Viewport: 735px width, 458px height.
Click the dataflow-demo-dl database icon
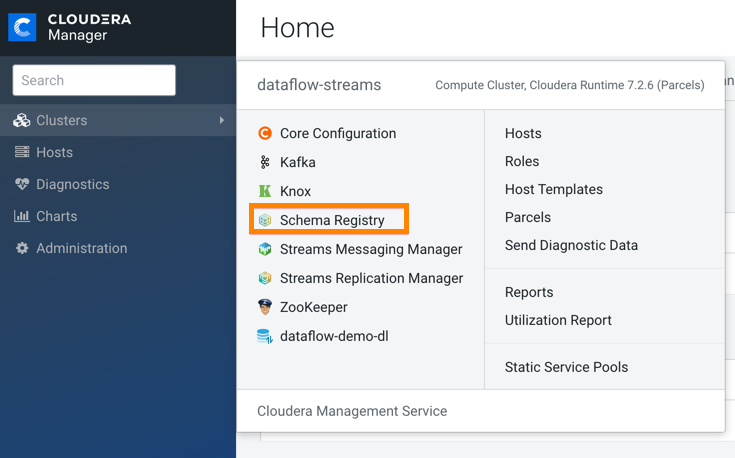click(265, 336)
